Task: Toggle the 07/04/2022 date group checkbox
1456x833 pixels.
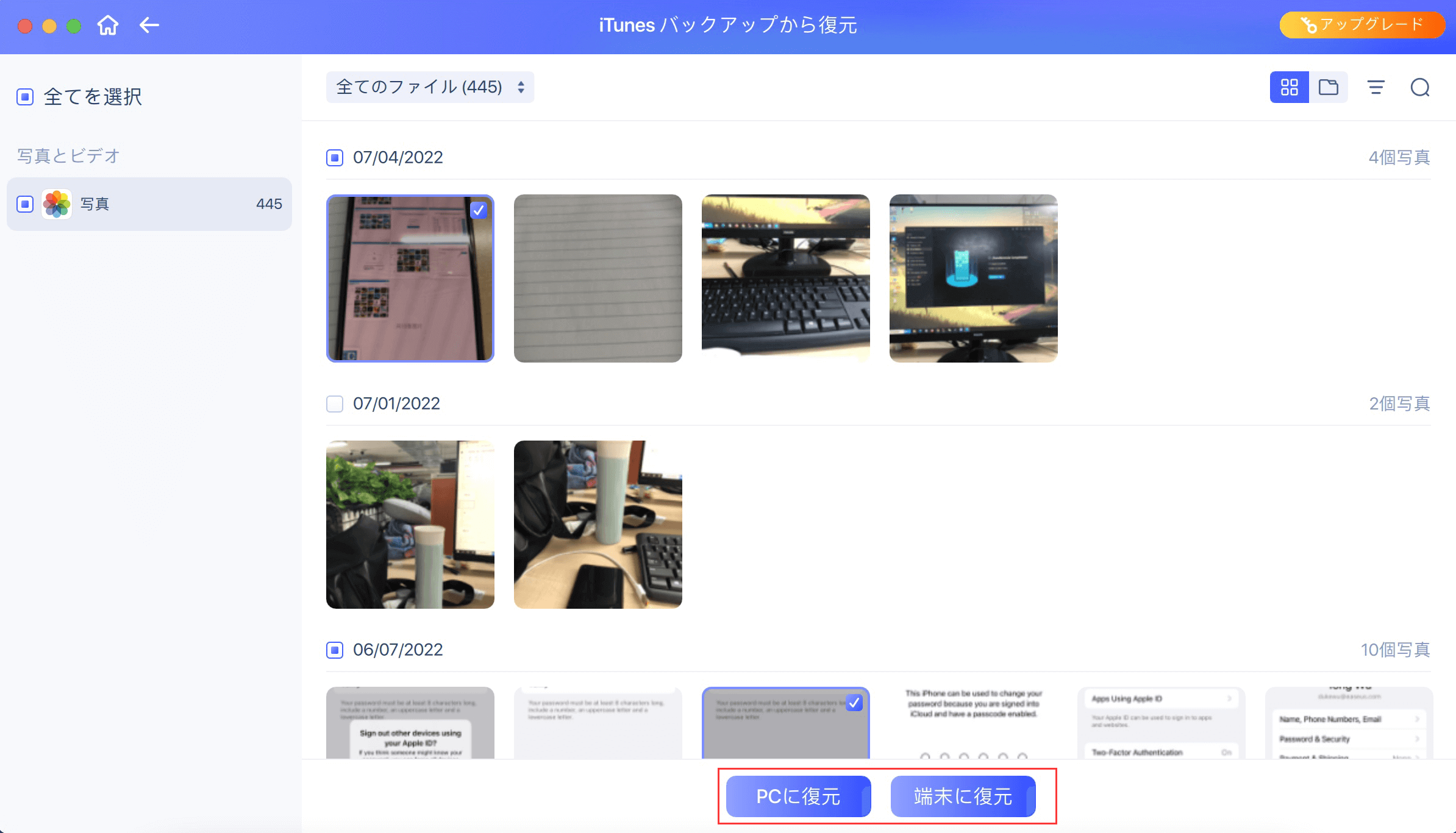Action: pyautogui.click(x=335, y=158)
